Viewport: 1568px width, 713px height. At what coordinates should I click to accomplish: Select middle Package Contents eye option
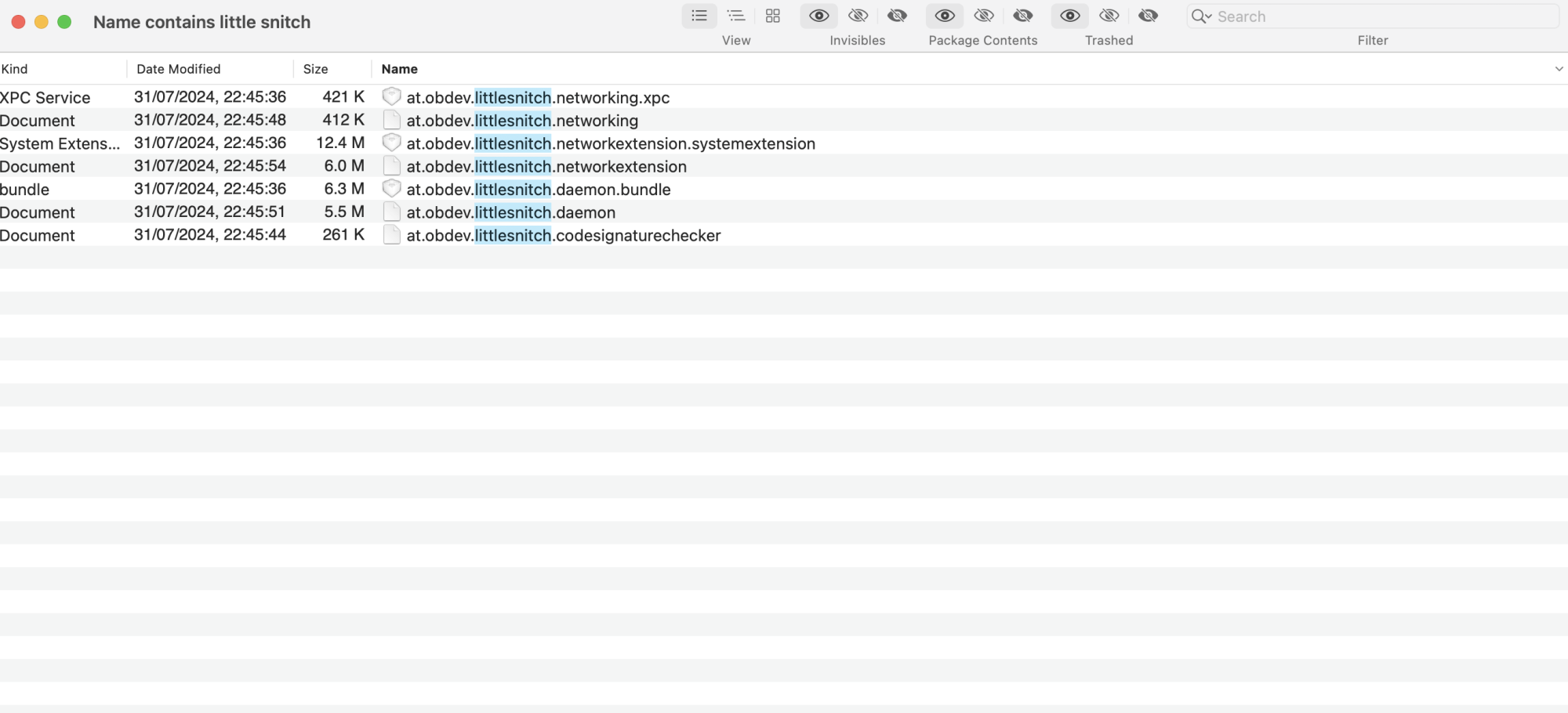coord(984,16)
